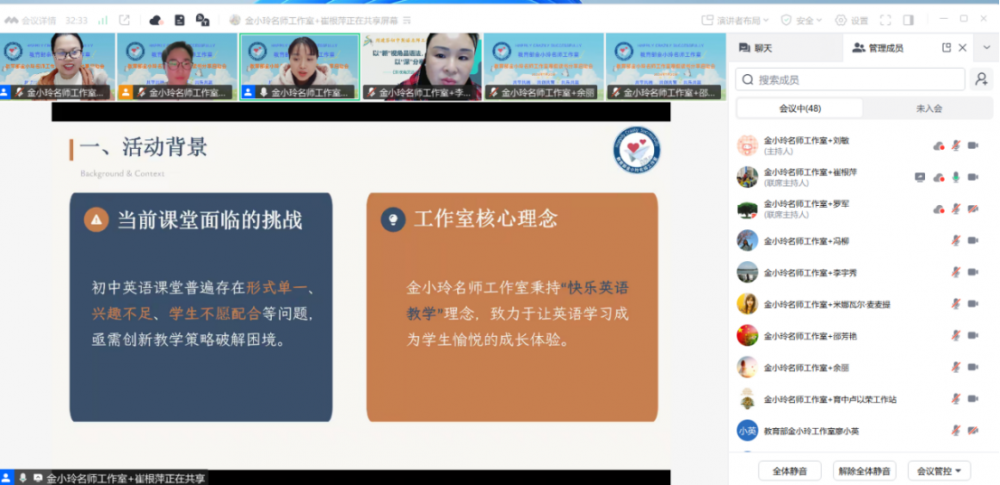Select video thumbnail labeled 金小玲名师工作室+余丽
This screenshot has height=485, width=1000.
tap(544, 67)
